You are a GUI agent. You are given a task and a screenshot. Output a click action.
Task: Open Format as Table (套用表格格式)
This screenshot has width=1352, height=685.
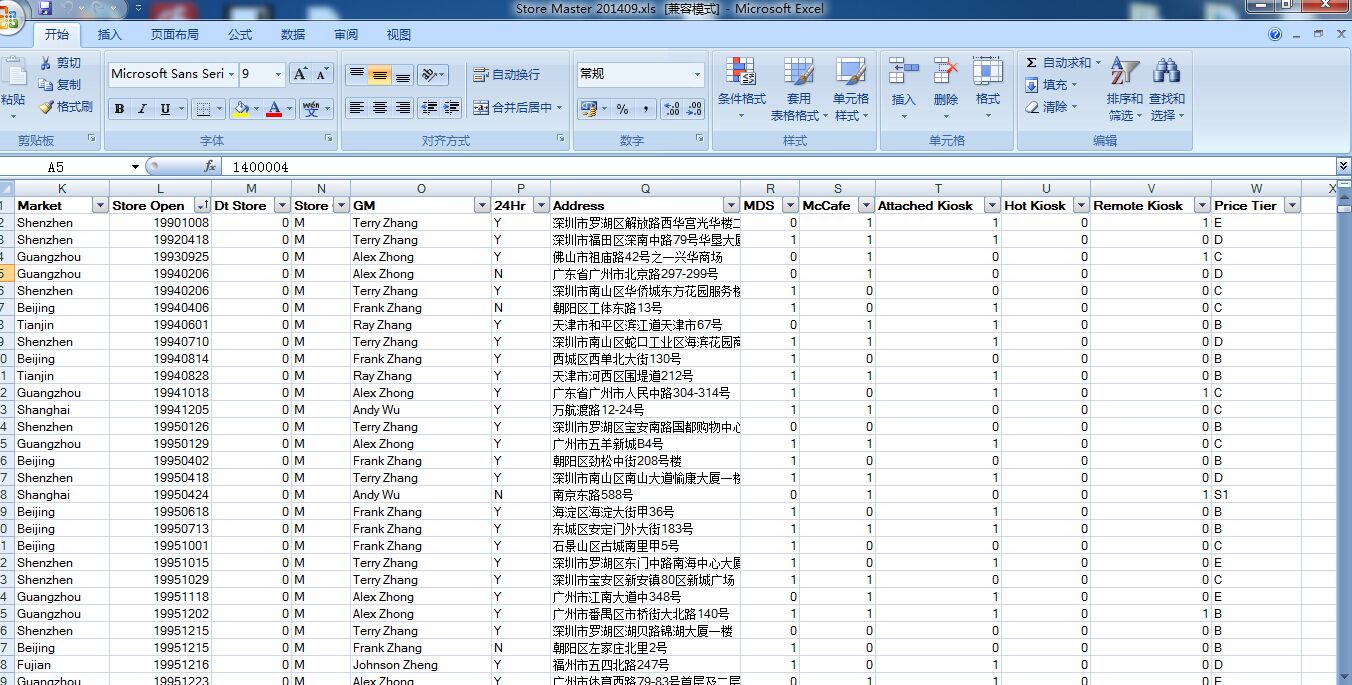(799, 88)
